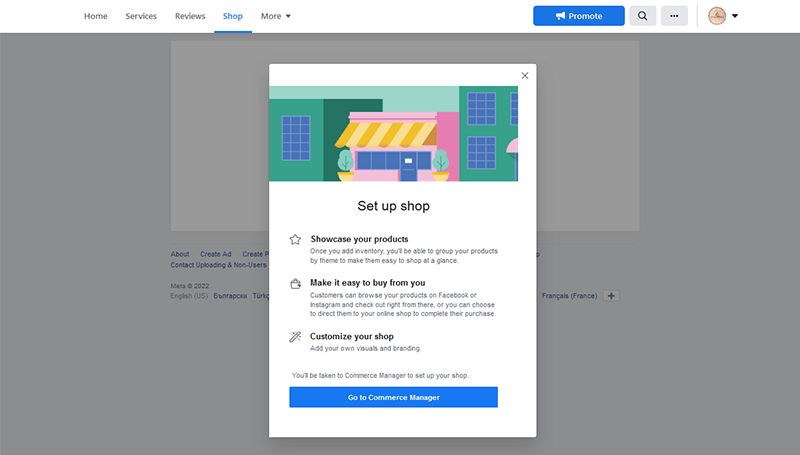
Task: Click Add your own visuals and branding text
Action: (x=365, y=348)
